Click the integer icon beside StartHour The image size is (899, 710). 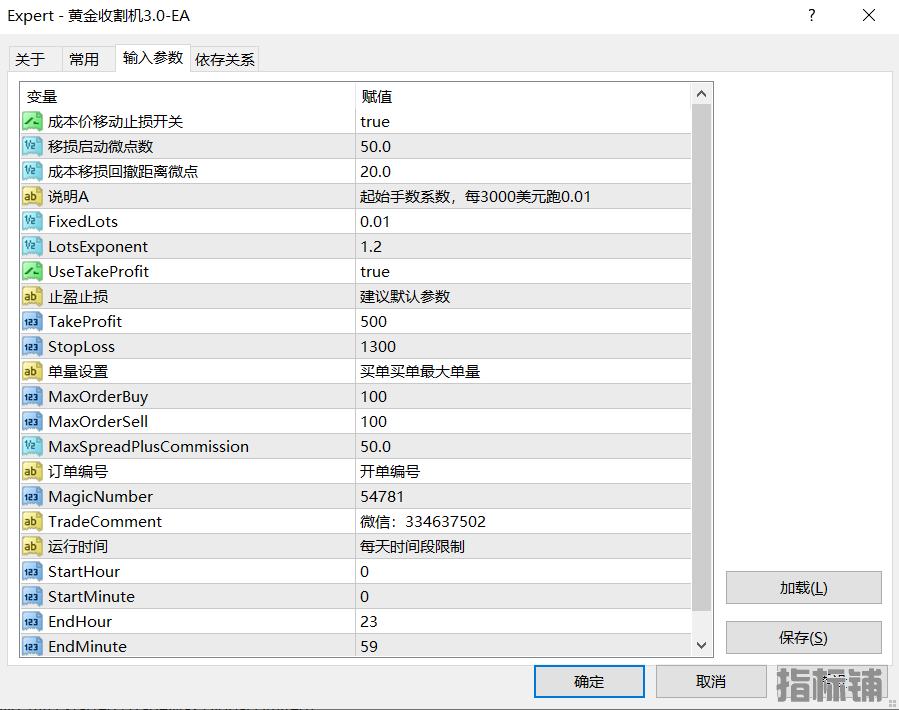click(32, 571)
